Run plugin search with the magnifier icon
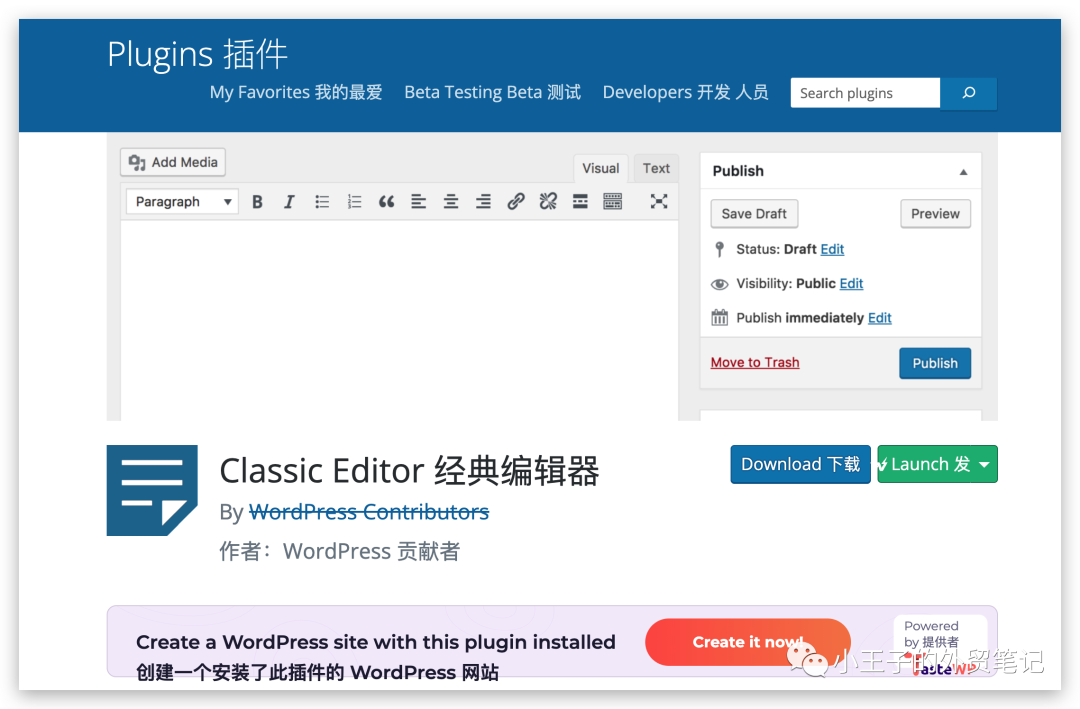This screenshot has width=1080, height=709. pos(967,93)
